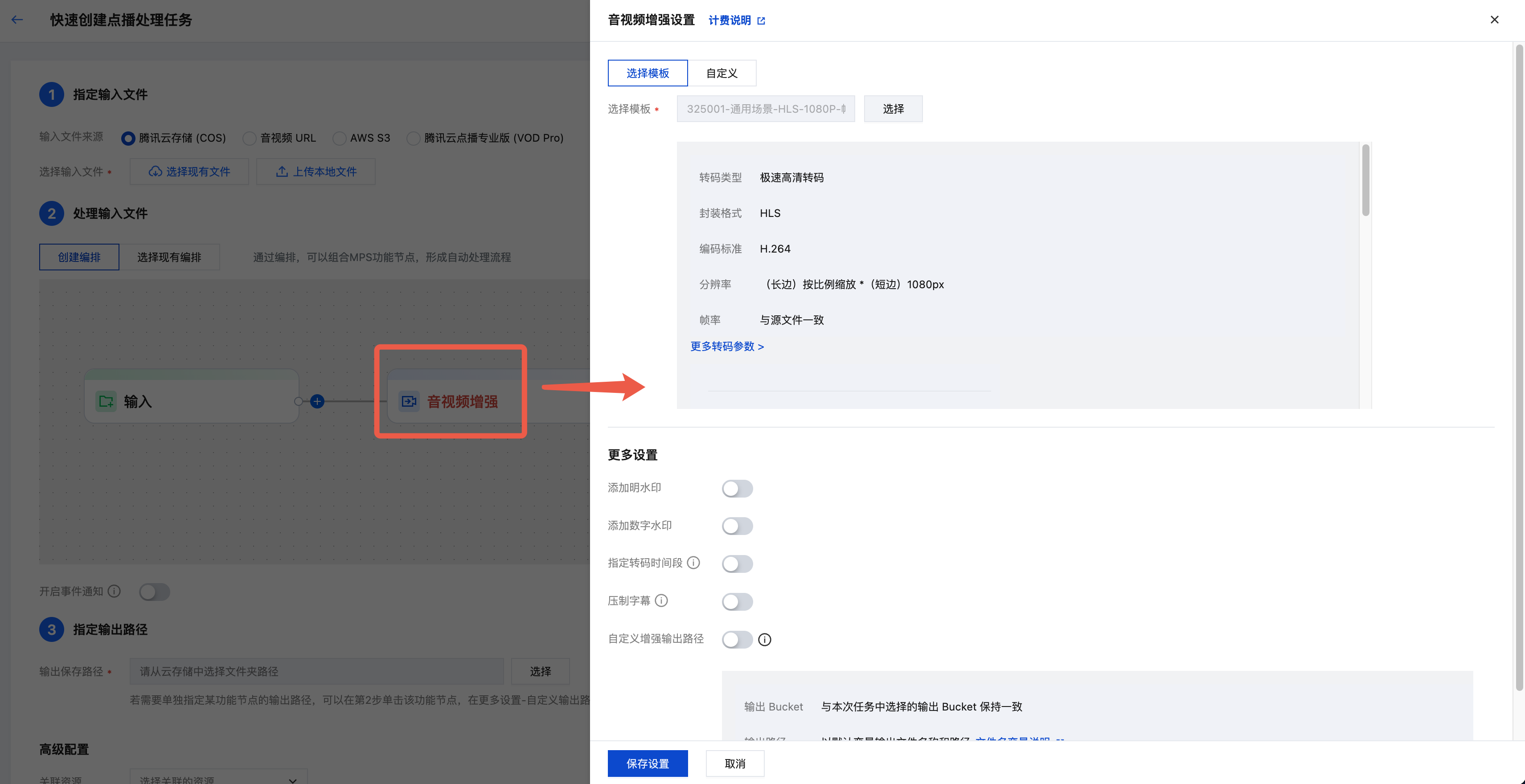Viewport: 1525px width, 784px height.
Task: Switch to 选择现有编排 tab
Action: [169, 257]
